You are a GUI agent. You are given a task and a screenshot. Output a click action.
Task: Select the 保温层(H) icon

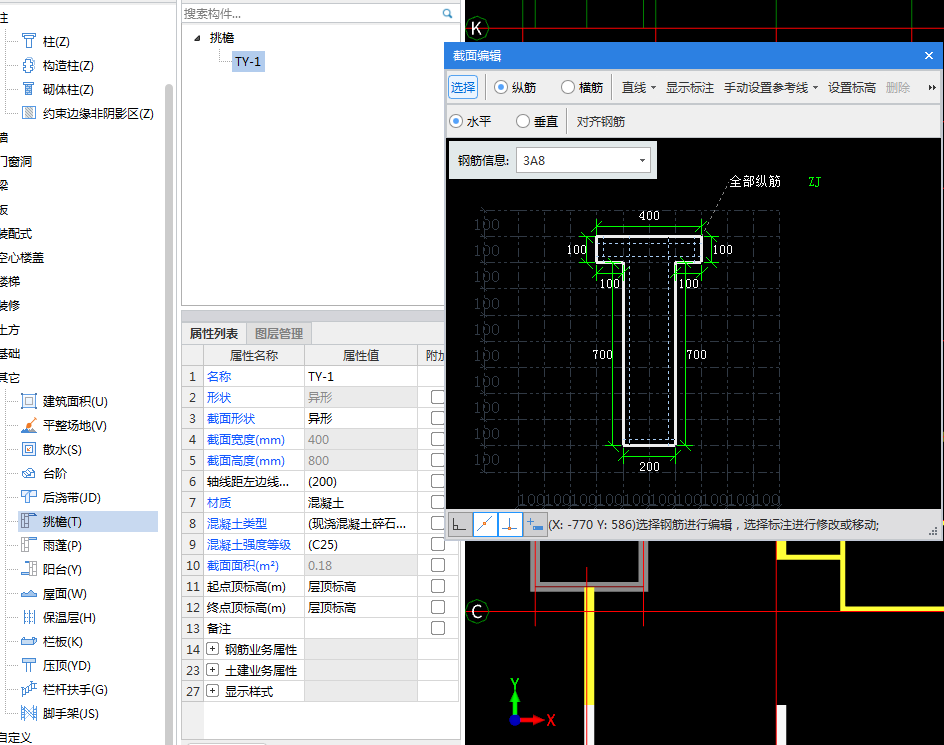[x=28, y=617]
